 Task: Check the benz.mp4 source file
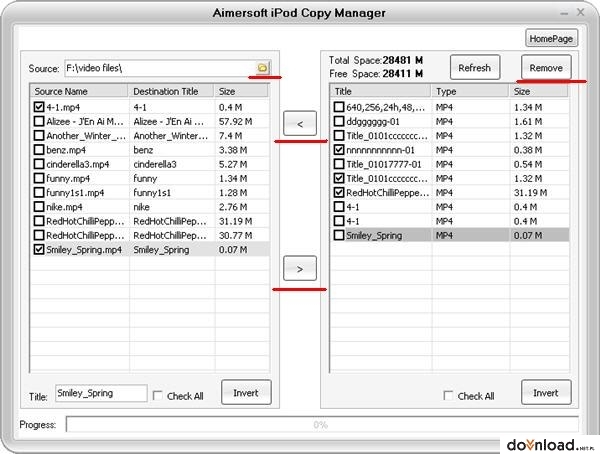pyautogui.click(x=39, y=150)
